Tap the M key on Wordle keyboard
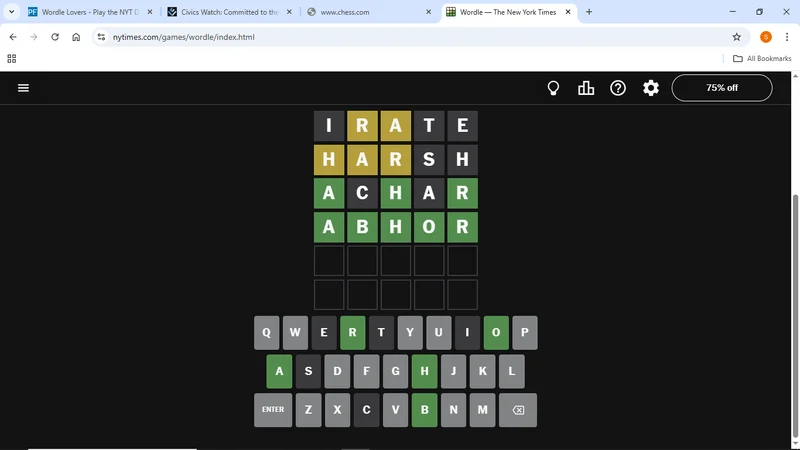Viewport: 800px width, 450px height. [483, 410]
